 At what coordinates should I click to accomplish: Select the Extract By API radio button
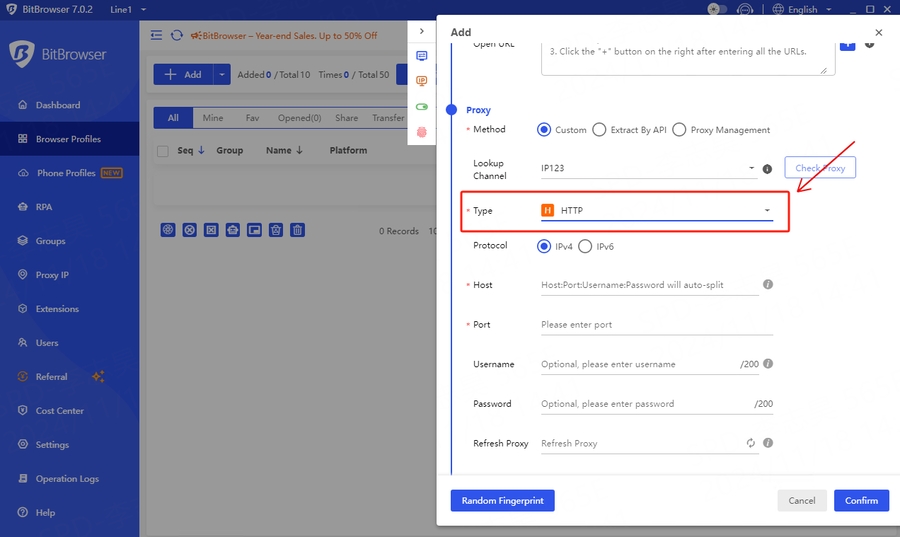(x=599, y=129)
